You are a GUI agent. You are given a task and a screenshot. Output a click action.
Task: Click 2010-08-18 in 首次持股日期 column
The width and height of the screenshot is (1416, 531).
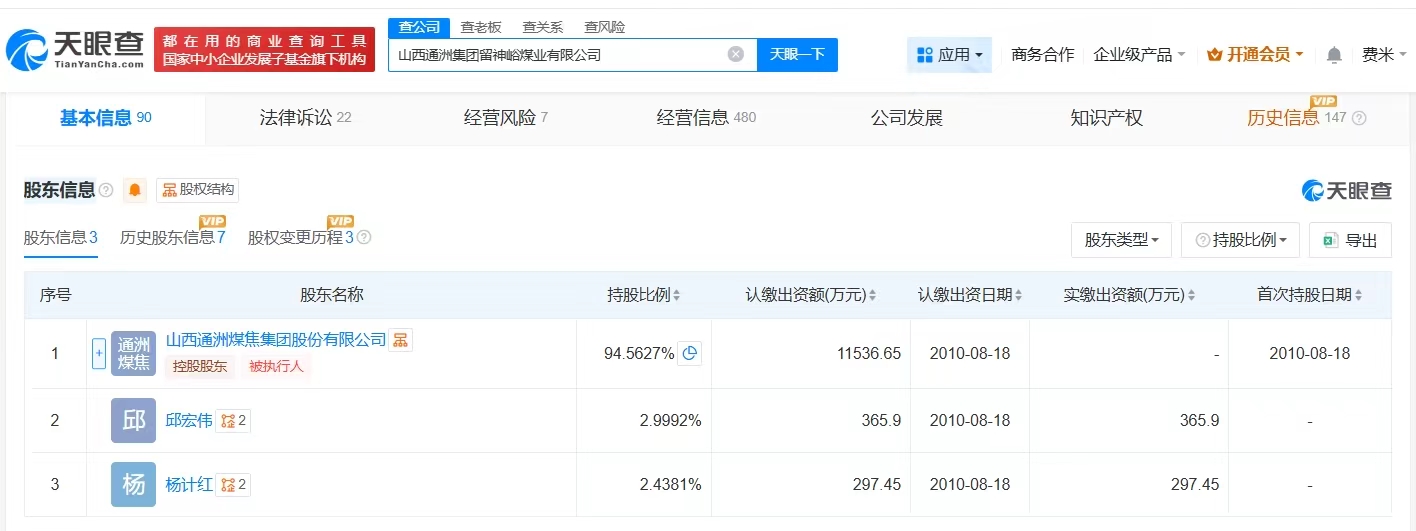[1309, 353]
